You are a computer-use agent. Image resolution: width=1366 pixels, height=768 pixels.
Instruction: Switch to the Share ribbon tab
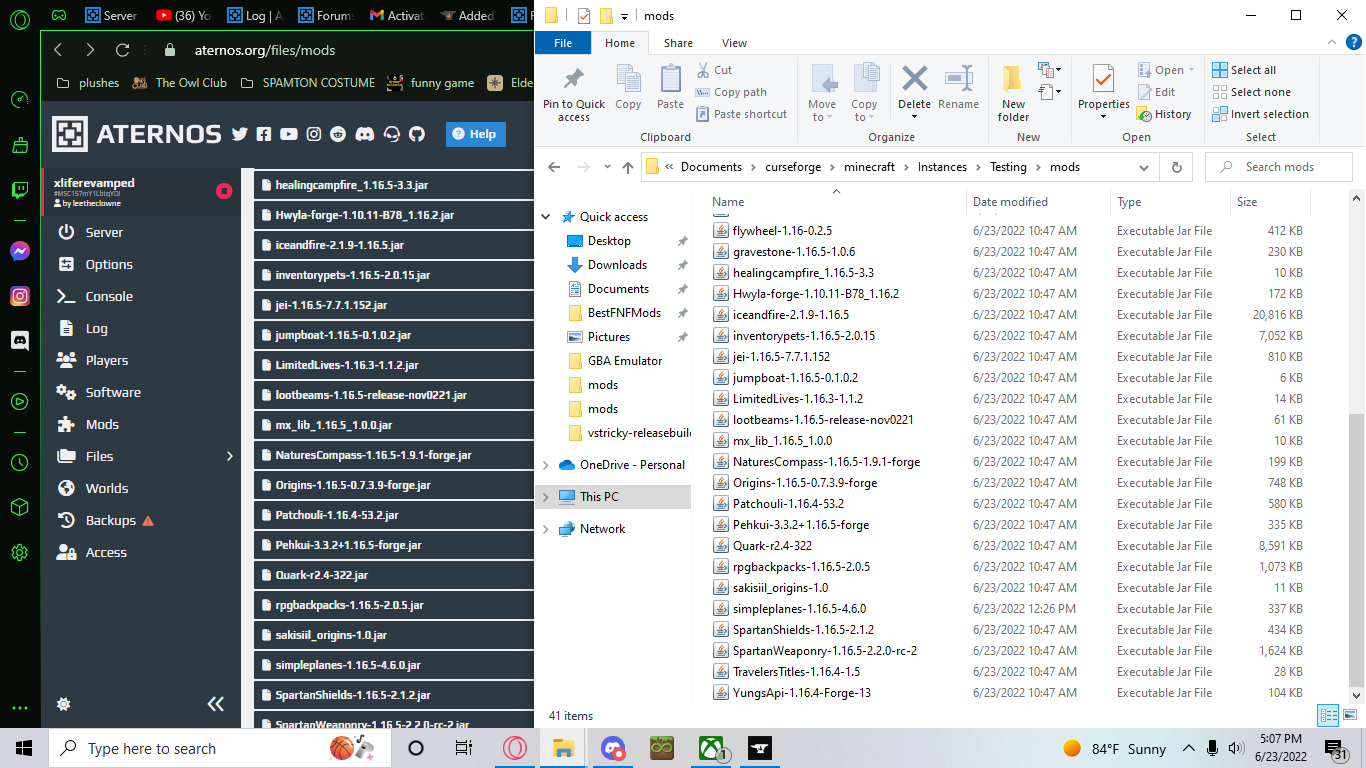(678, 43)
